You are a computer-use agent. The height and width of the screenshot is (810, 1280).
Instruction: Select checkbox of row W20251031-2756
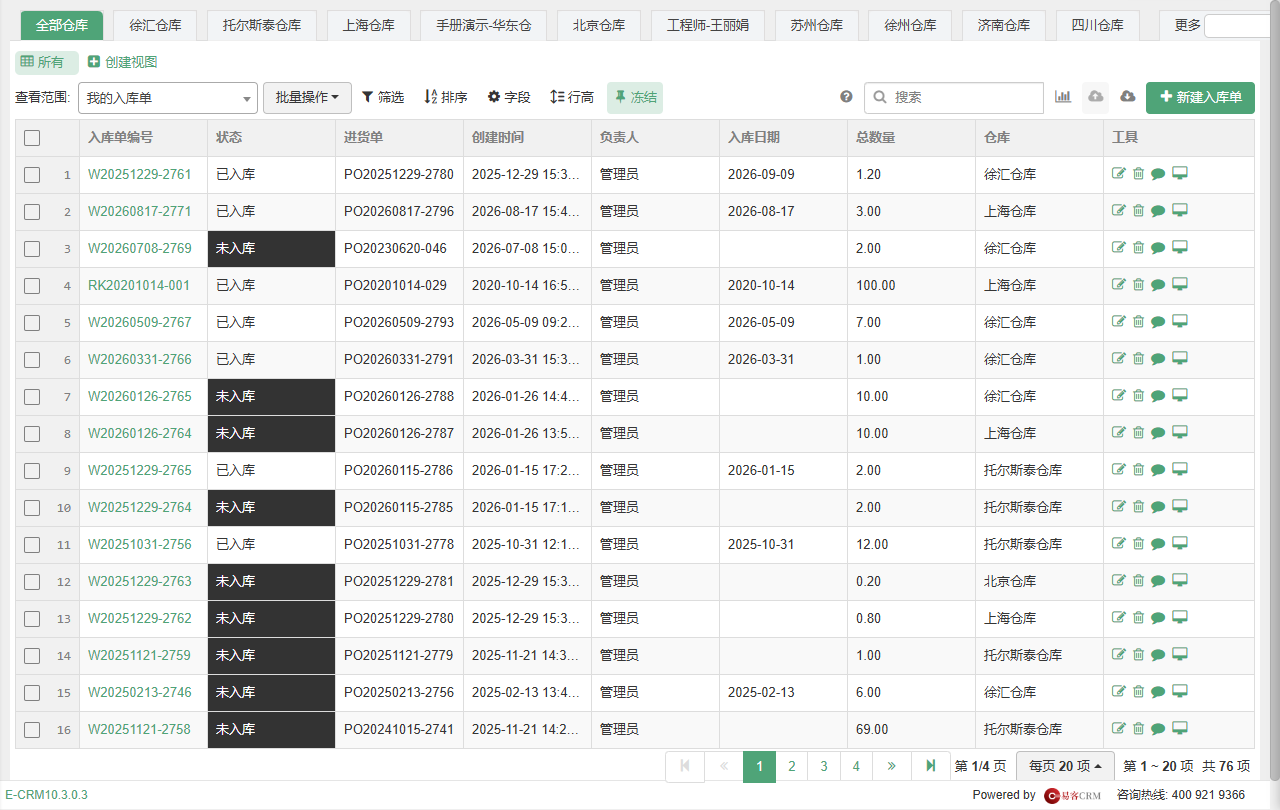tap(32, 545)
